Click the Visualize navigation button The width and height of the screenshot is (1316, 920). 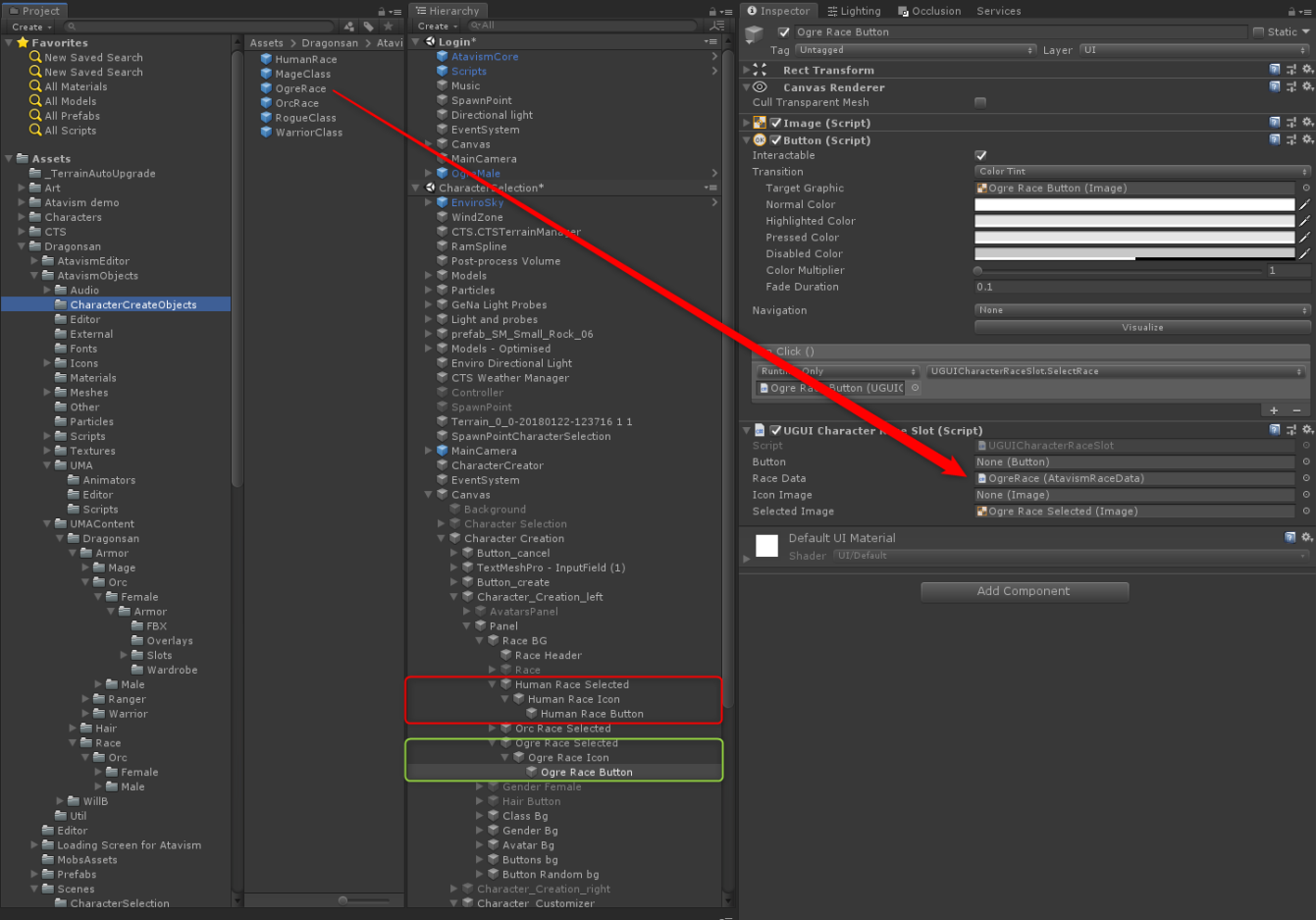click(1142, 328)
